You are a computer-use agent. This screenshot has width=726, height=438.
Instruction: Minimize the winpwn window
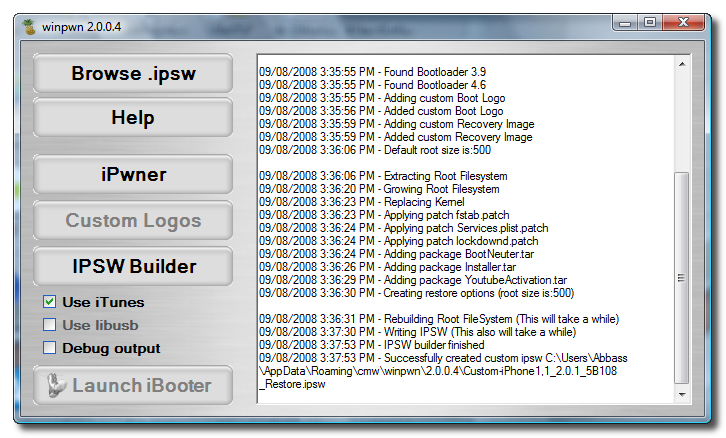[x=625, y=22]
